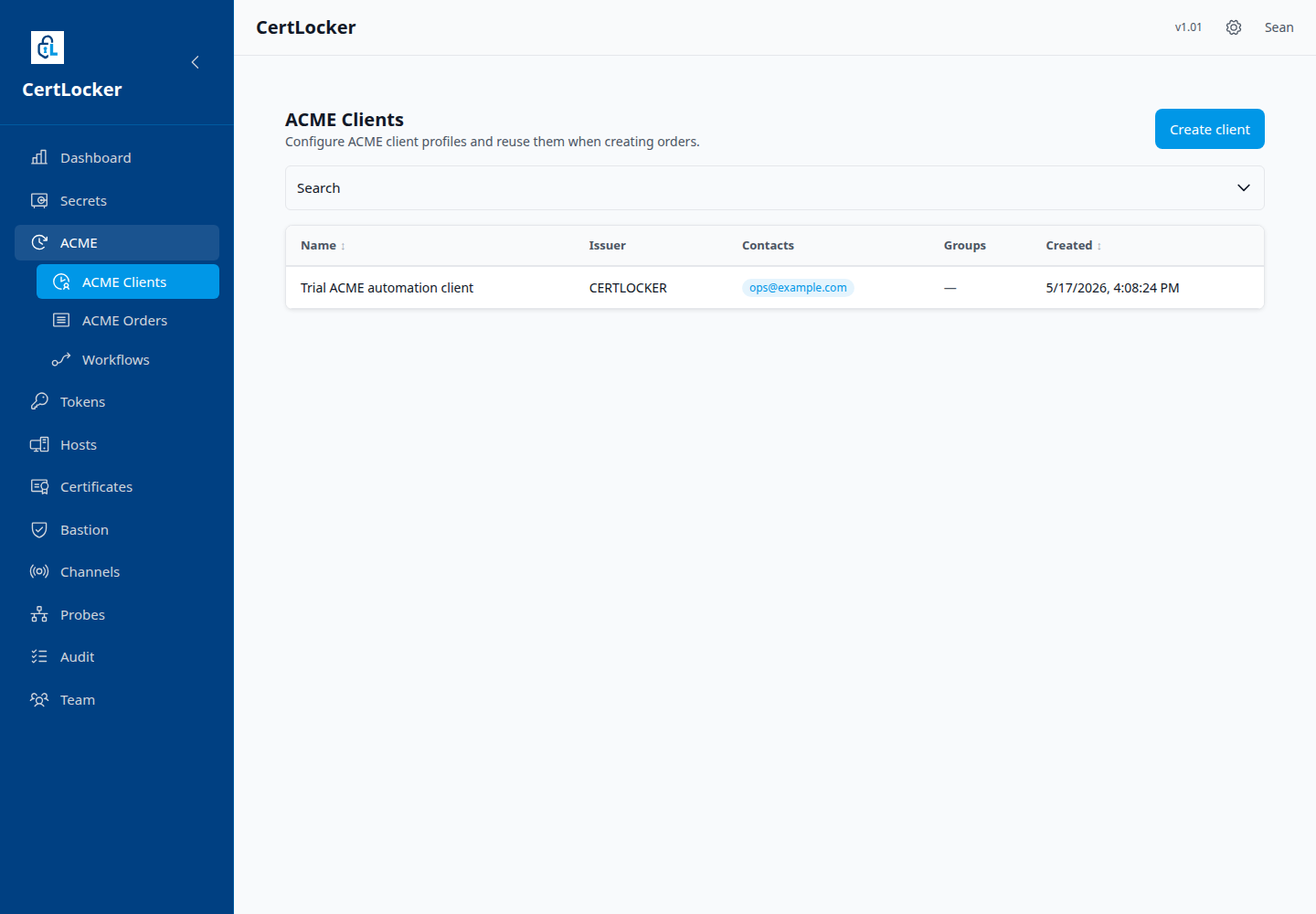The height and width of the screenshot is (914, 1316).
Task: Expand the Search panel chevron
Action: 1244,187
